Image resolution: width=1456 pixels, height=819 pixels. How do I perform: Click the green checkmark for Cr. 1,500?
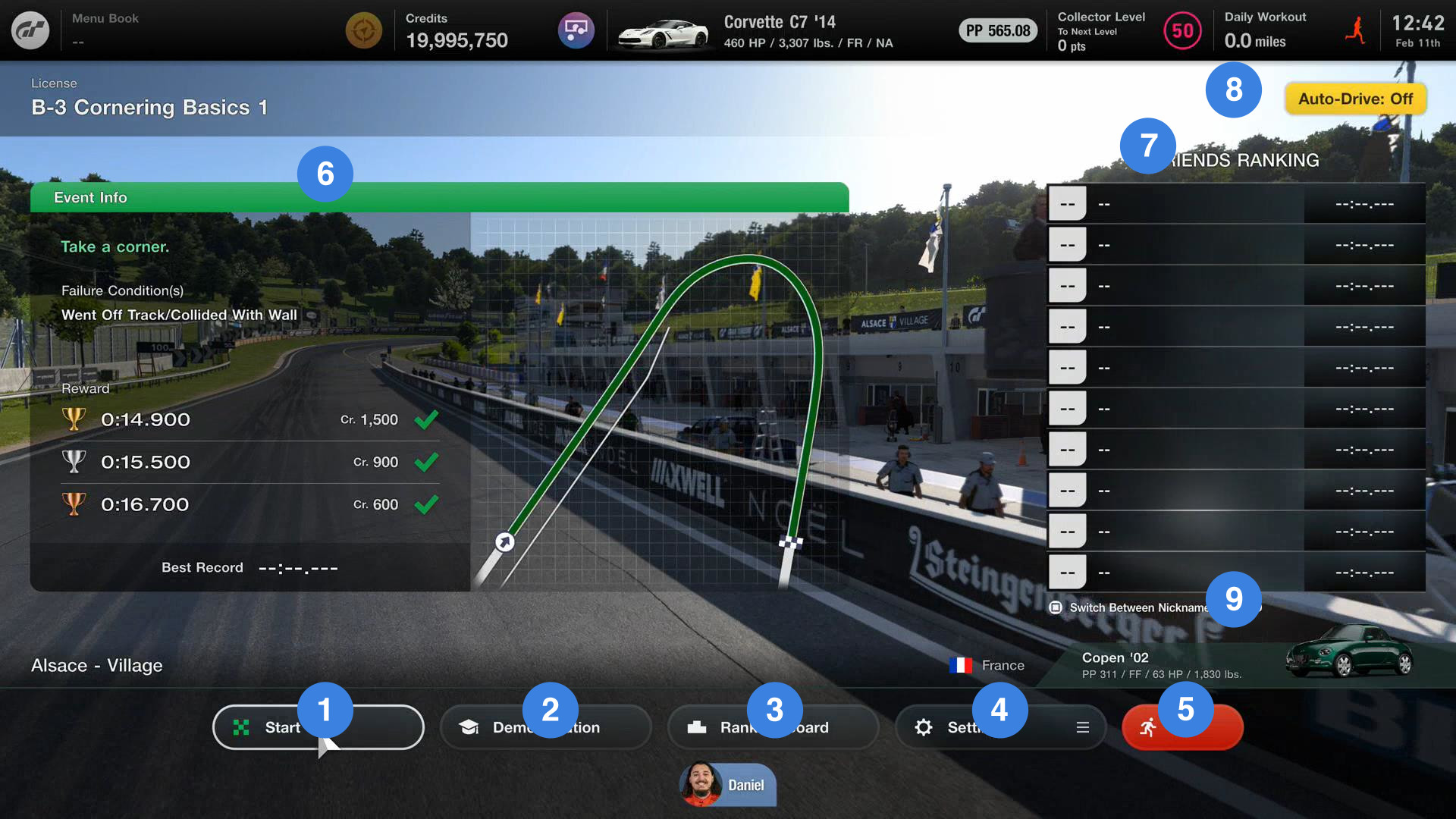[426, 419]
